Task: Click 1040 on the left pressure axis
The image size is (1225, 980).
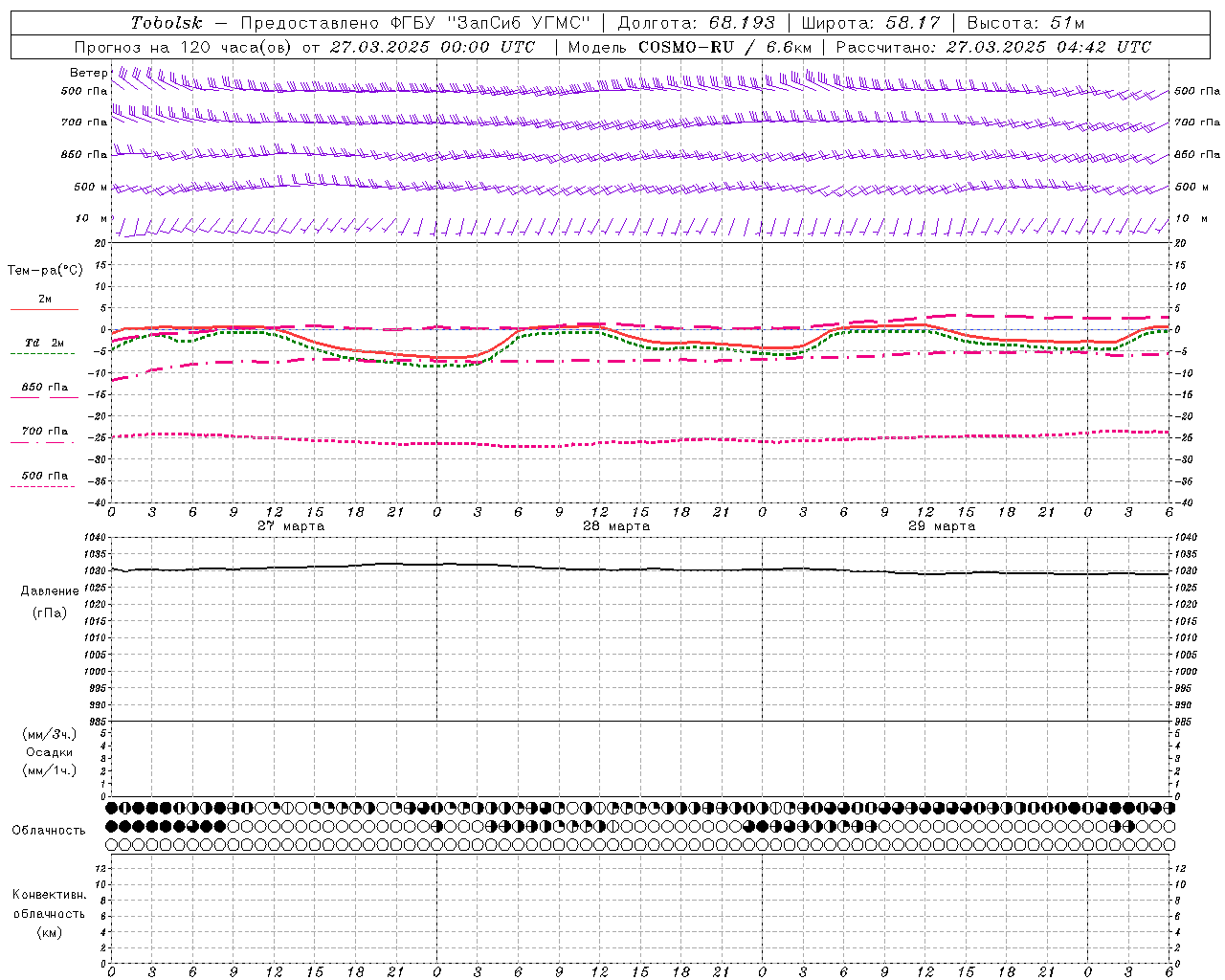Action: pos(97,538)
